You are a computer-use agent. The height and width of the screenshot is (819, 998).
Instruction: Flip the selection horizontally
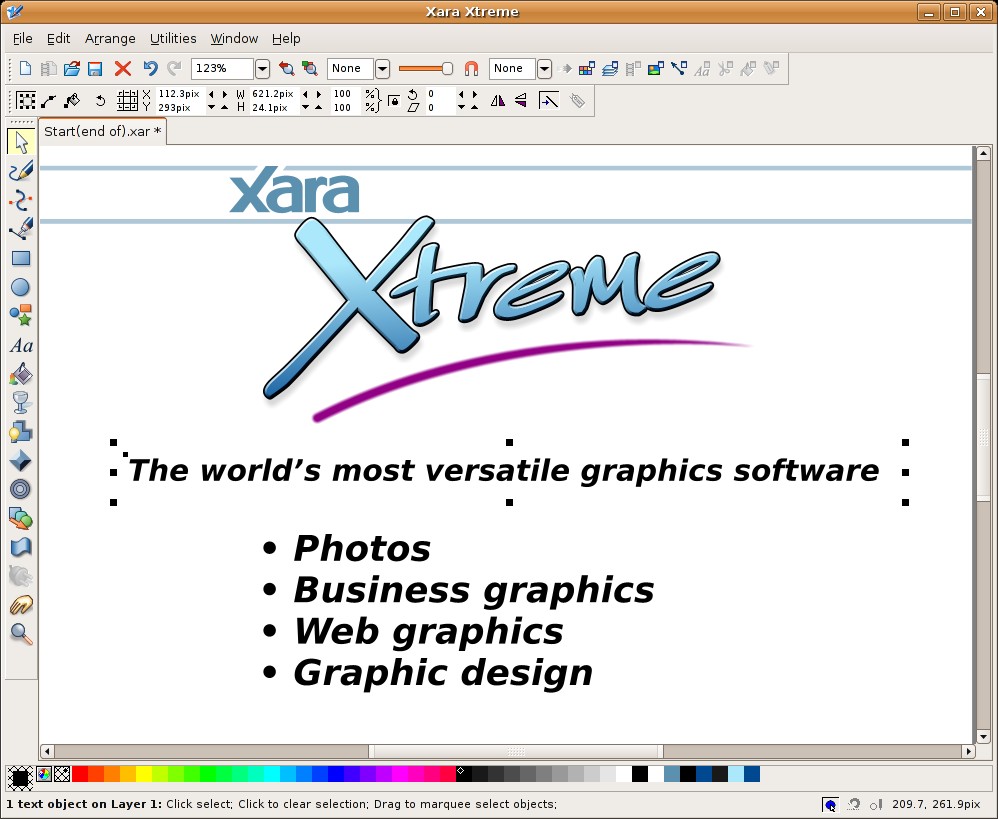[498, 101]
